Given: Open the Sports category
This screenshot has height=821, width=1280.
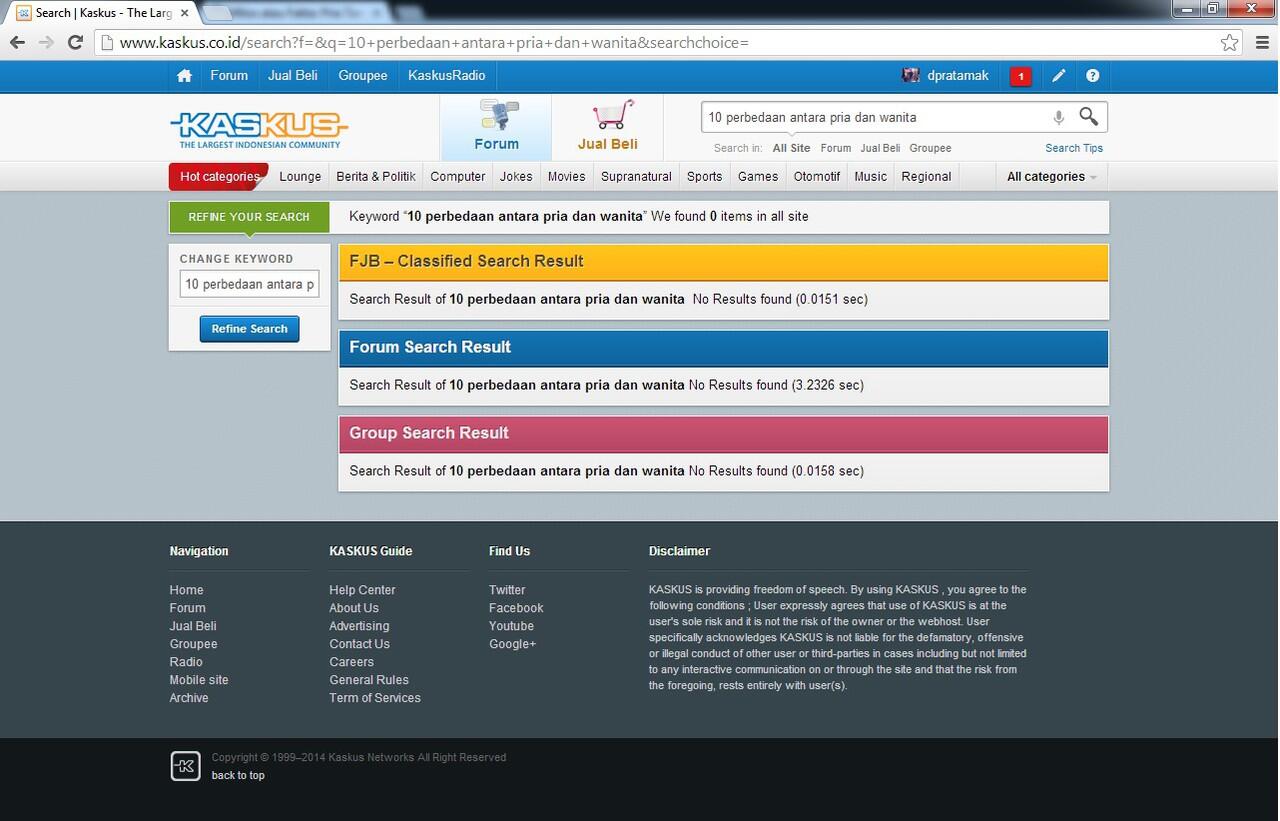Looking at the screenshot, I should point(704,176).
